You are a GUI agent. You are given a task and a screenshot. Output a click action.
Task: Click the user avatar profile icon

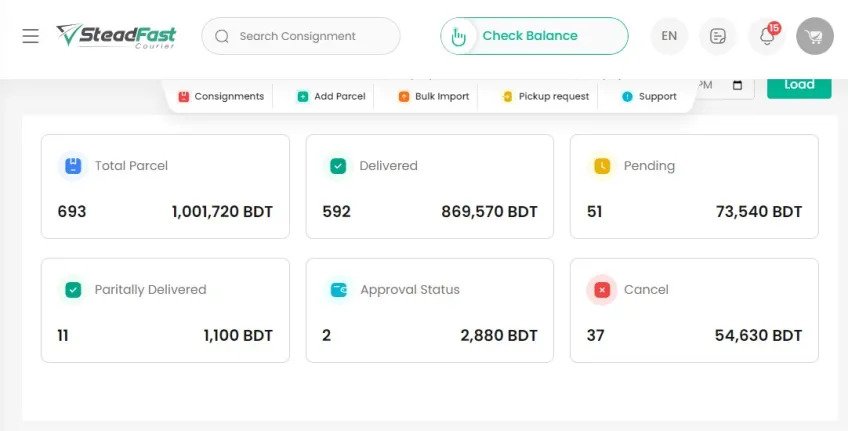[814, 36]
